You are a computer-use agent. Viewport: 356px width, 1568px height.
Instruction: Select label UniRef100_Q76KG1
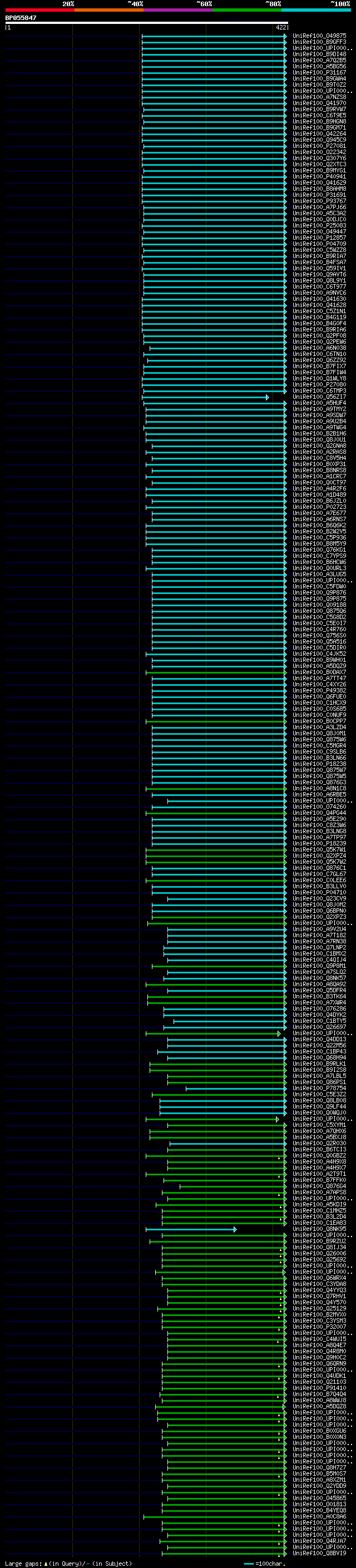pyautogui.click(x=319, y=550)
